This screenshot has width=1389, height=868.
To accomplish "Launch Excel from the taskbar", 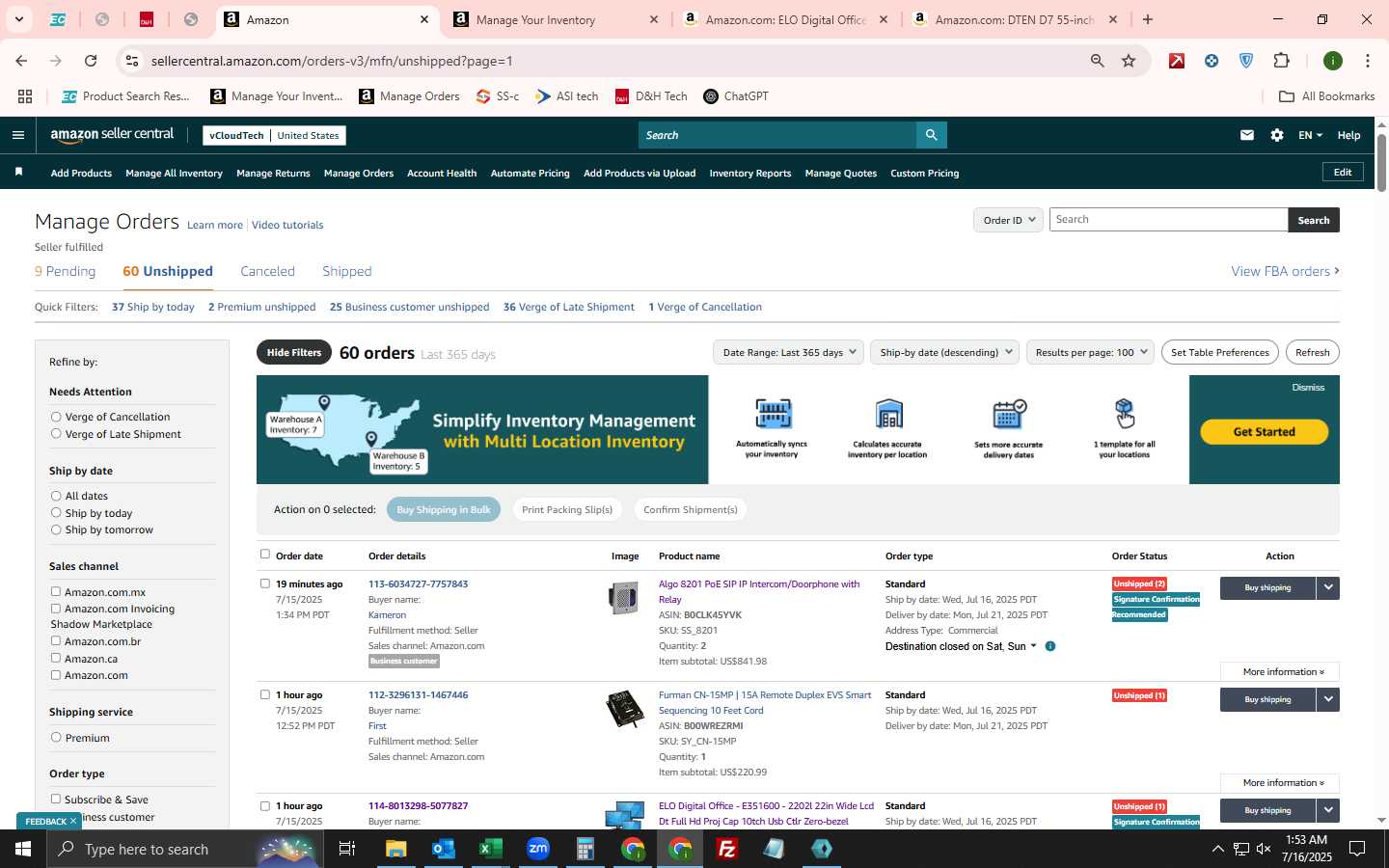I will 491,849.
